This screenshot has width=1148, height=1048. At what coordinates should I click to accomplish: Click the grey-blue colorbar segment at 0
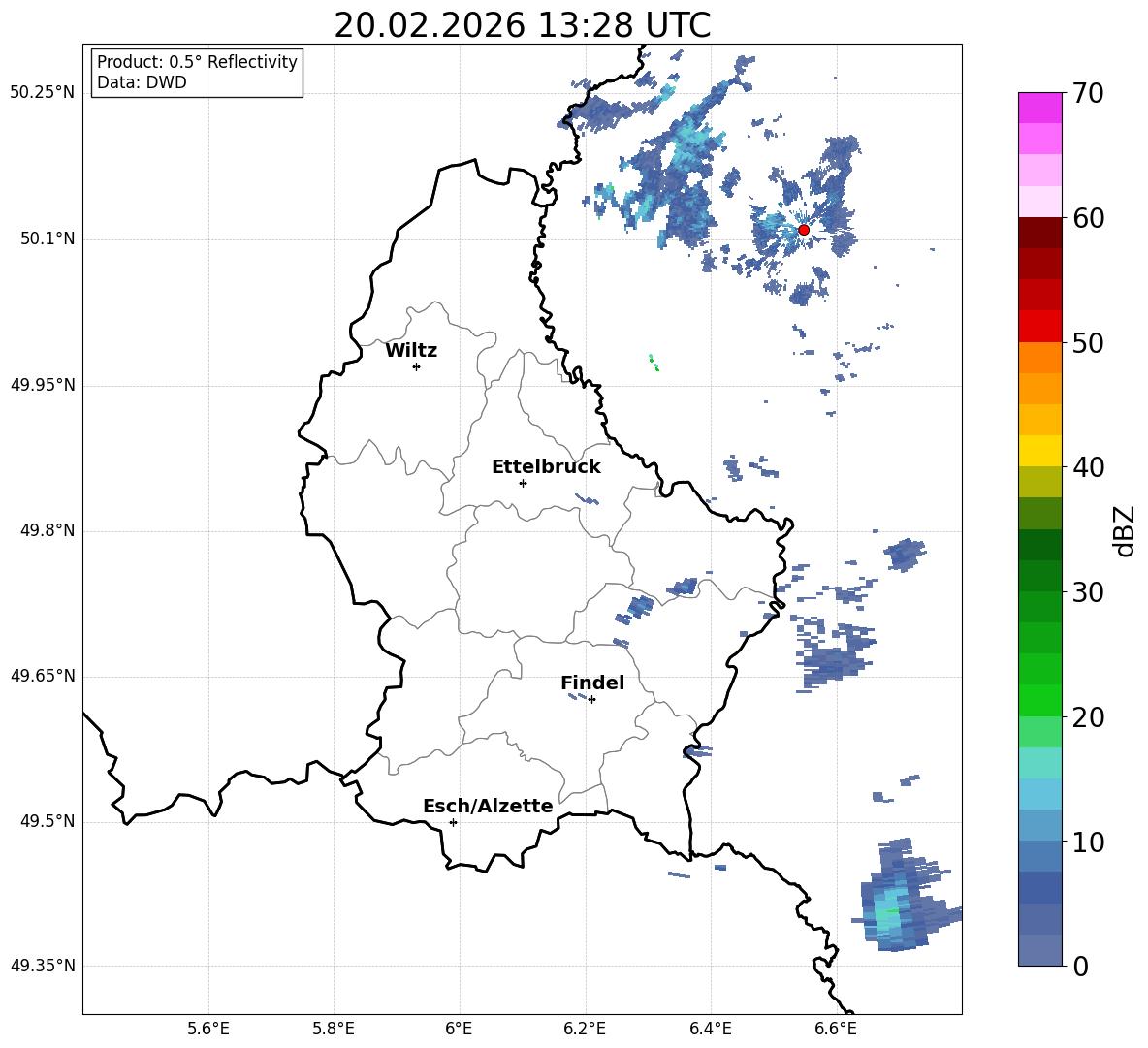click(x=1039, y=951)
